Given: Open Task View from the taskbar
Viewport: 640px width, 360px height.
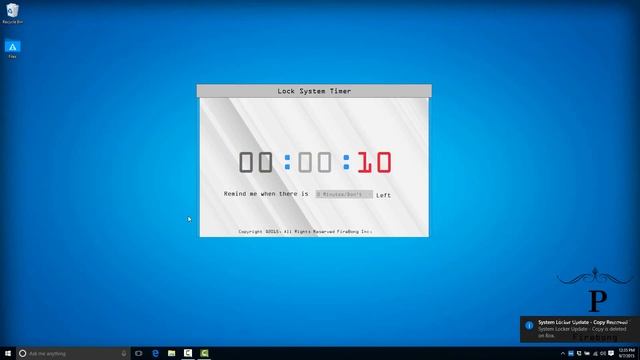Looking at the screenshot, I should pos(139,353).
